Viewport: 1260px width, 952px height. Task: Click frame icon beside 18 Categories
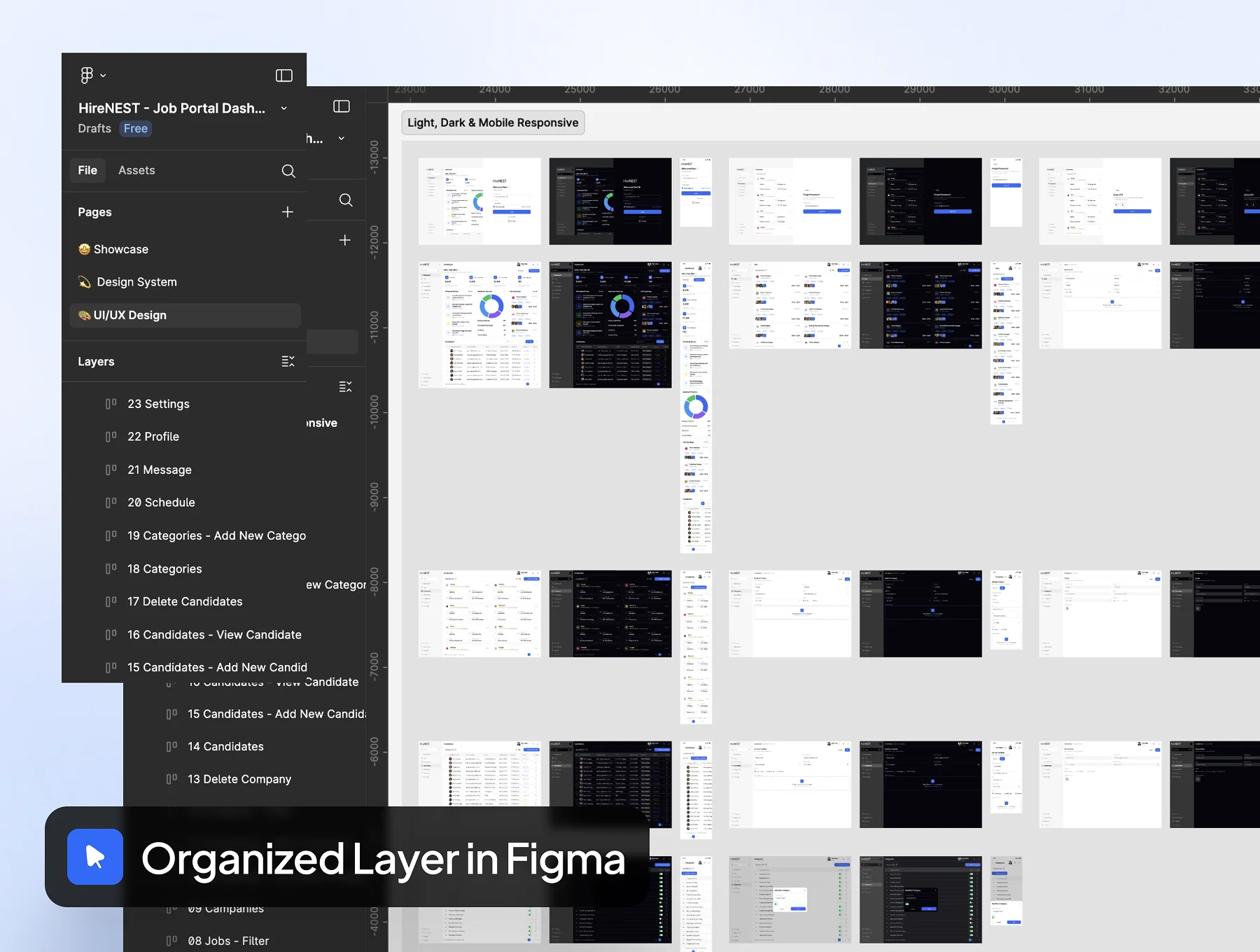tap(111, 569)
